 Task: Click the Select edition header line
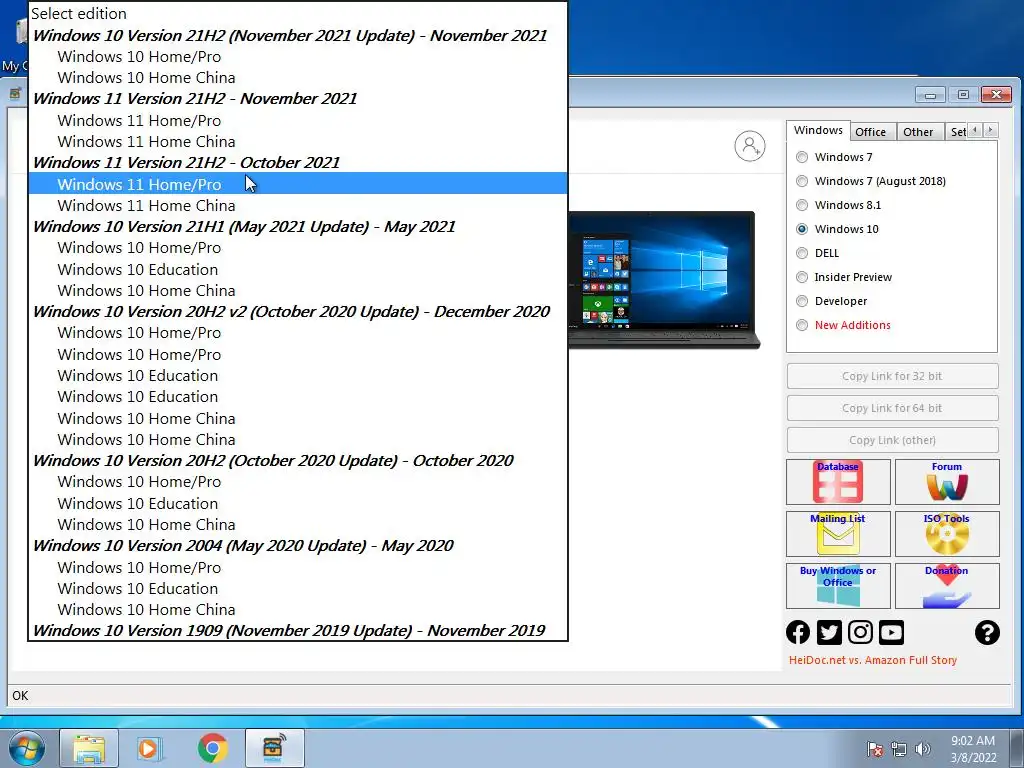(x=298, y=14)
